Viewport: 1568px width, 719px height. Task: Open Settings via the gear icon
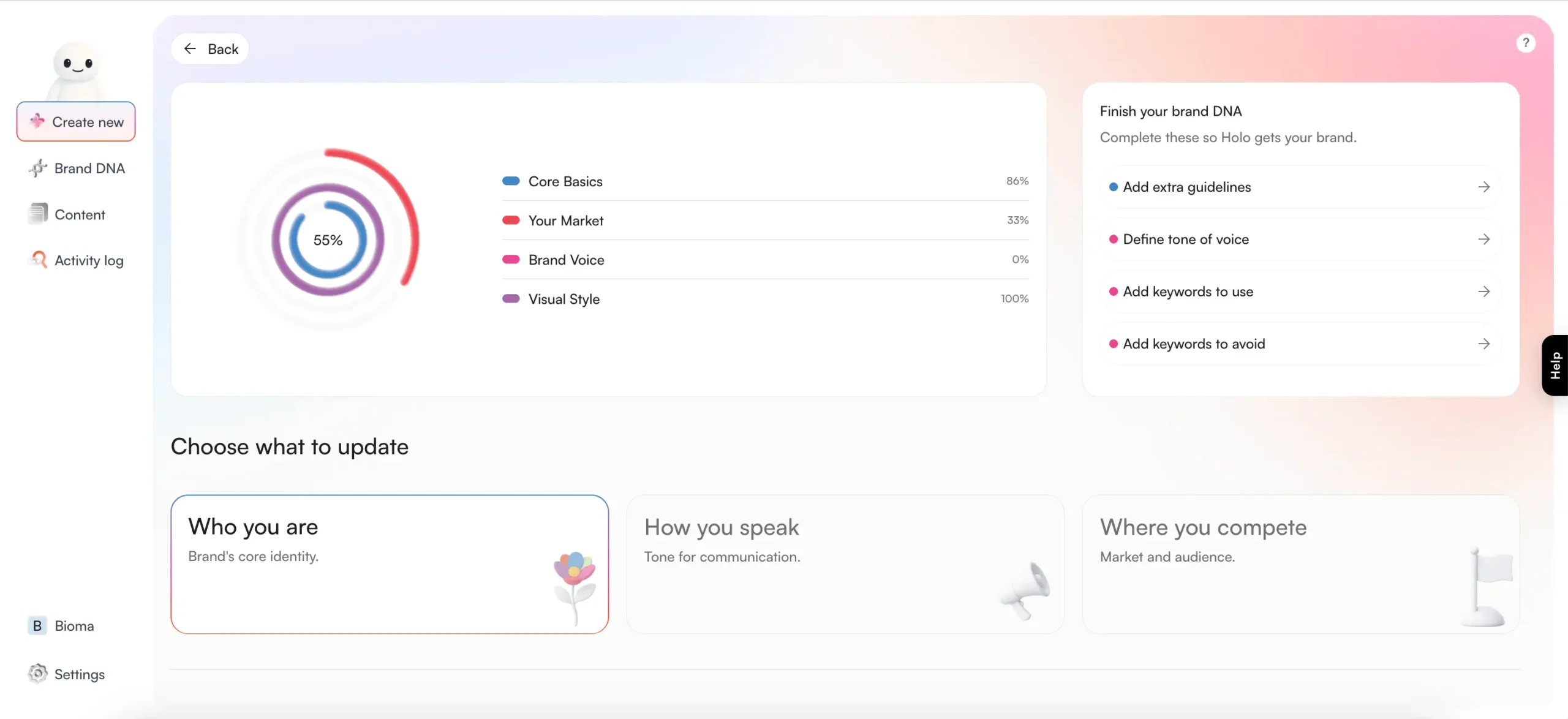[x=37, y=674]
